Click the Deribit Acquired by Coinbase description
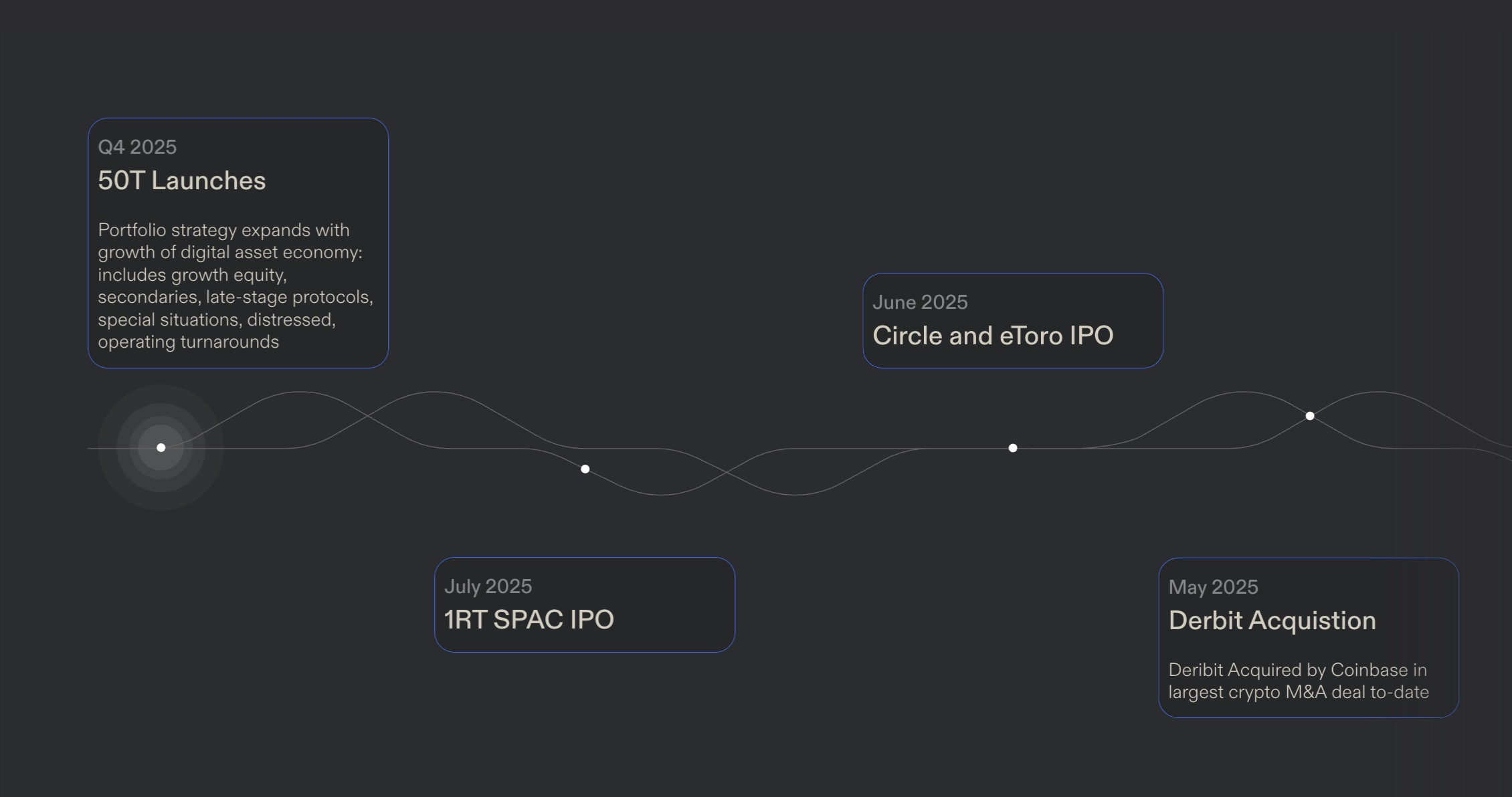 pyautogui.click(x=1299, y=681)
